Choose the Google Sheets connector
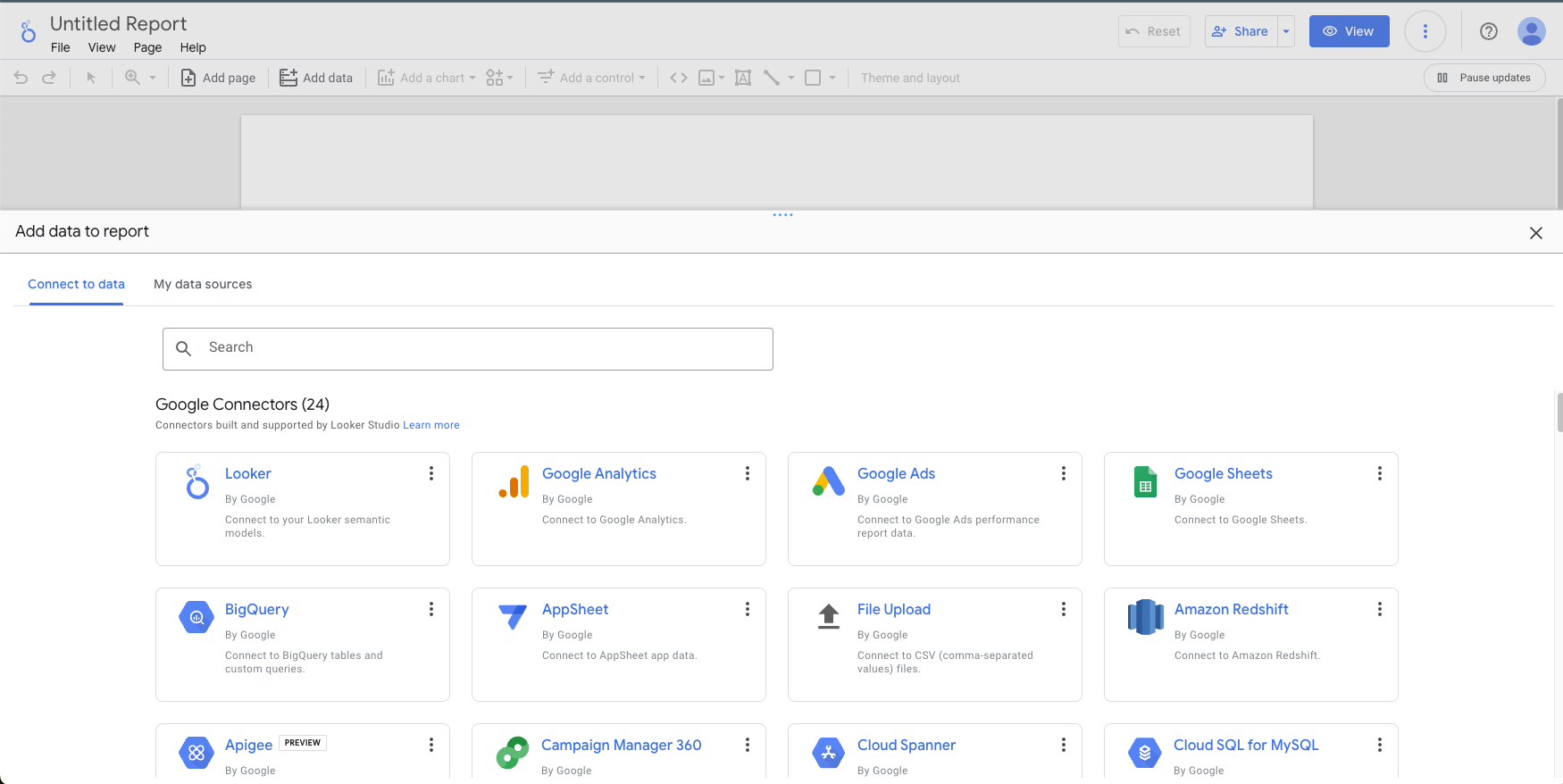Viewport: 1563px width, 784px height. coord(1251,509)
